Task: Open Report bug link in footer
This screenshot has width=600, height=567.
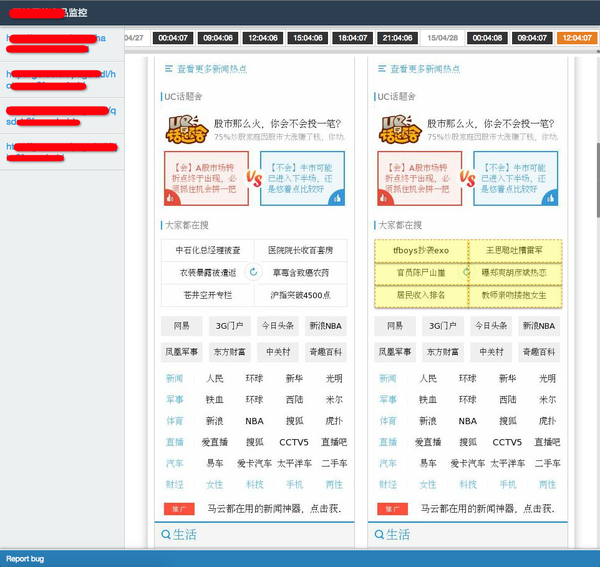Action: click(x=25, y=559)
